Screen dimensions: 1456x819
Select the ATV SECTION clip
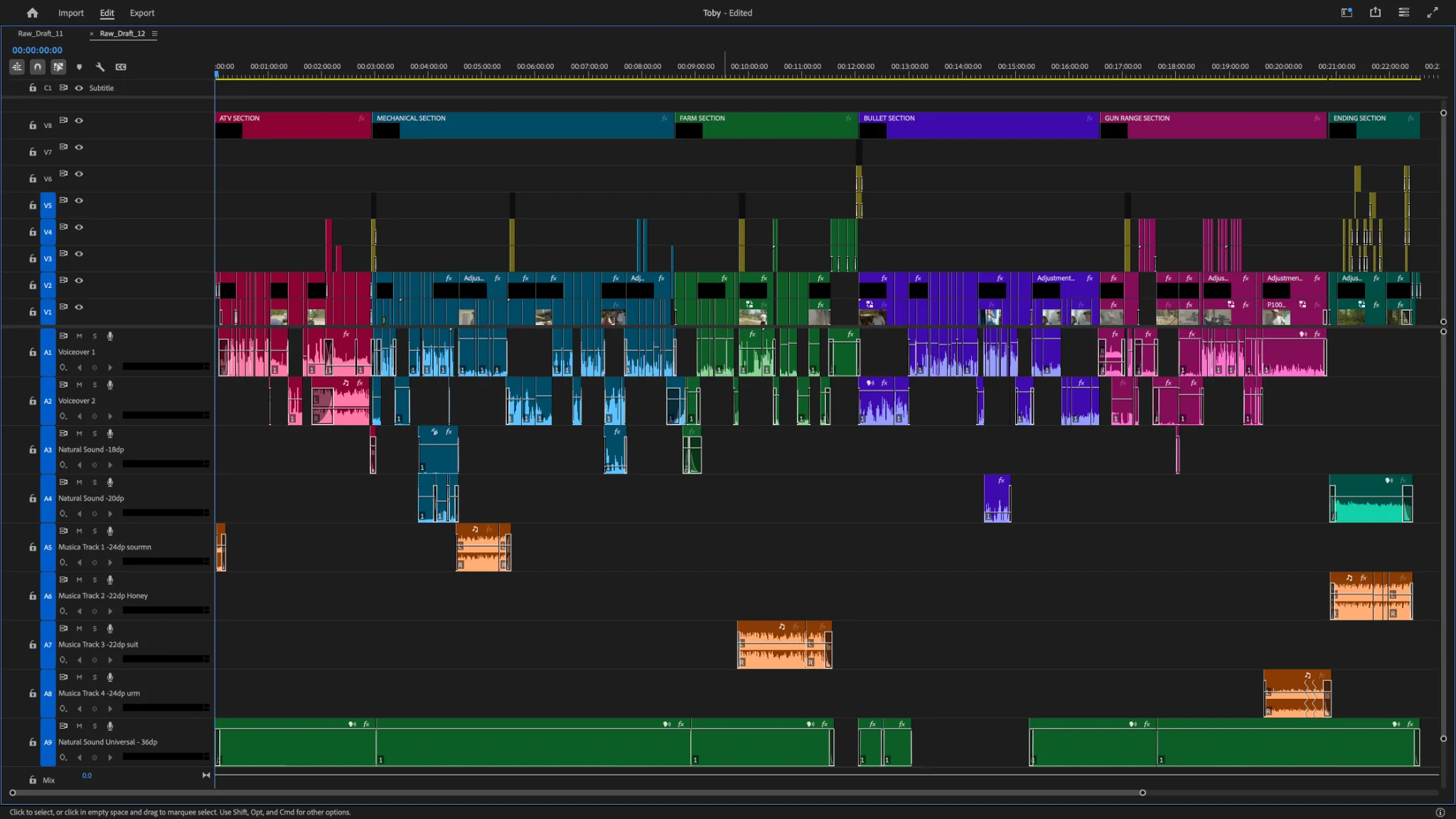coord(293,125)
